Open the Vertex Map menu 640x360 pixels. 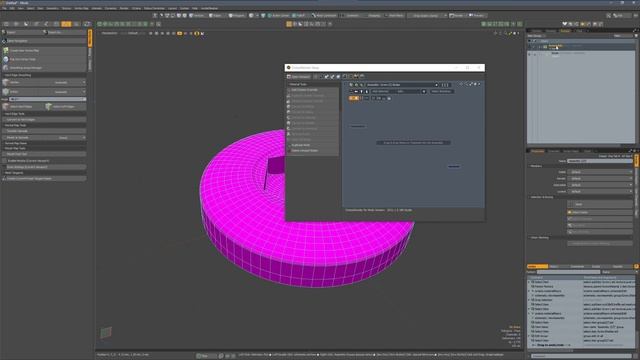pyautogui.click(x=81, y=8)
